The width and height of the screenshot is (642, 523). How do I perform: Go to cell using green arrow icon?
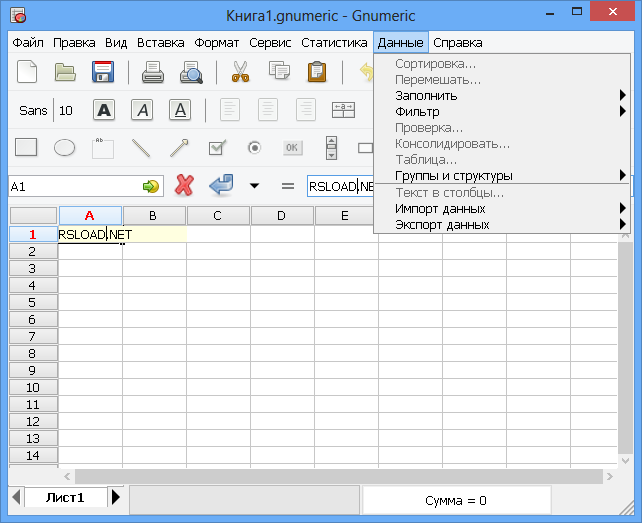[151, 186]
